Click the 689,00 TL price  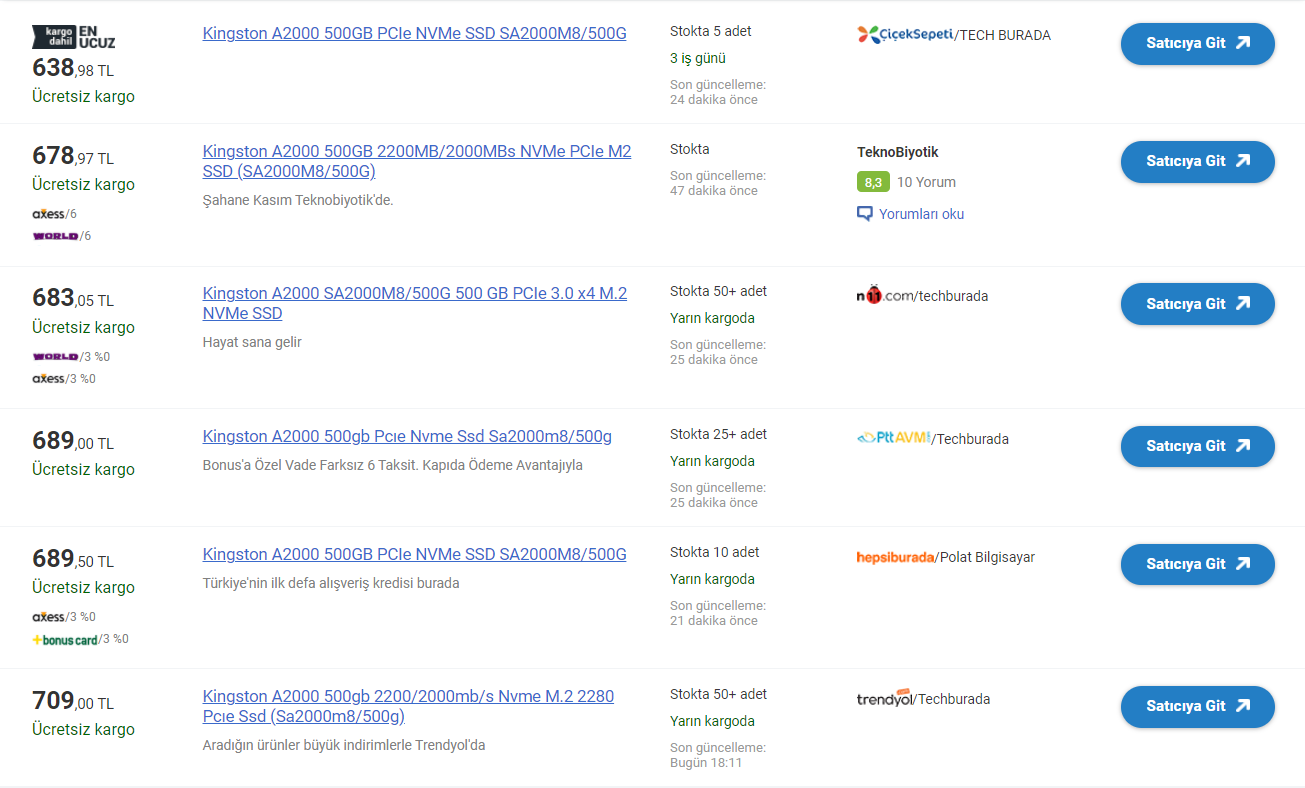(73, 441)
